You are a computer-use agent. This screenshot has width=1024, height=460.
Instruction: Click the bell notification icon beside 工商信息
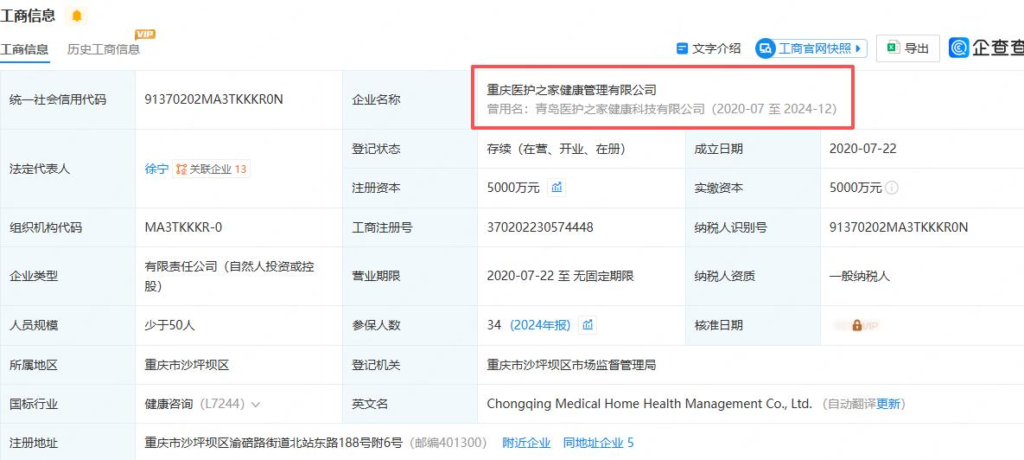pyautogui.click(x=77, y=15)
